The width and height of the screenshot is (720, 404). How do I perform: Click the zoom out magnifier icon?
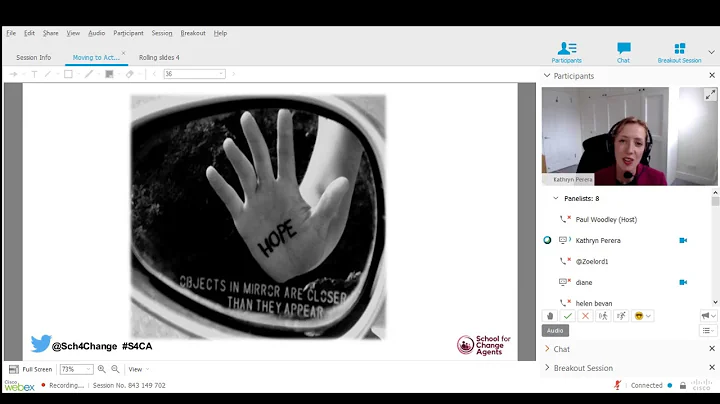click(115, 369)
